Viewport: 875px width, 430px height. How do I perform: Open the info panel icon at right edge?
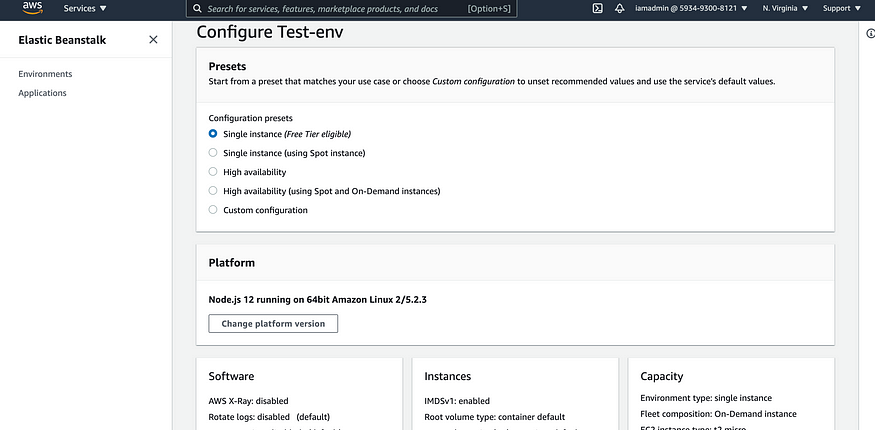pyautogui.click(x=870, y=34)
